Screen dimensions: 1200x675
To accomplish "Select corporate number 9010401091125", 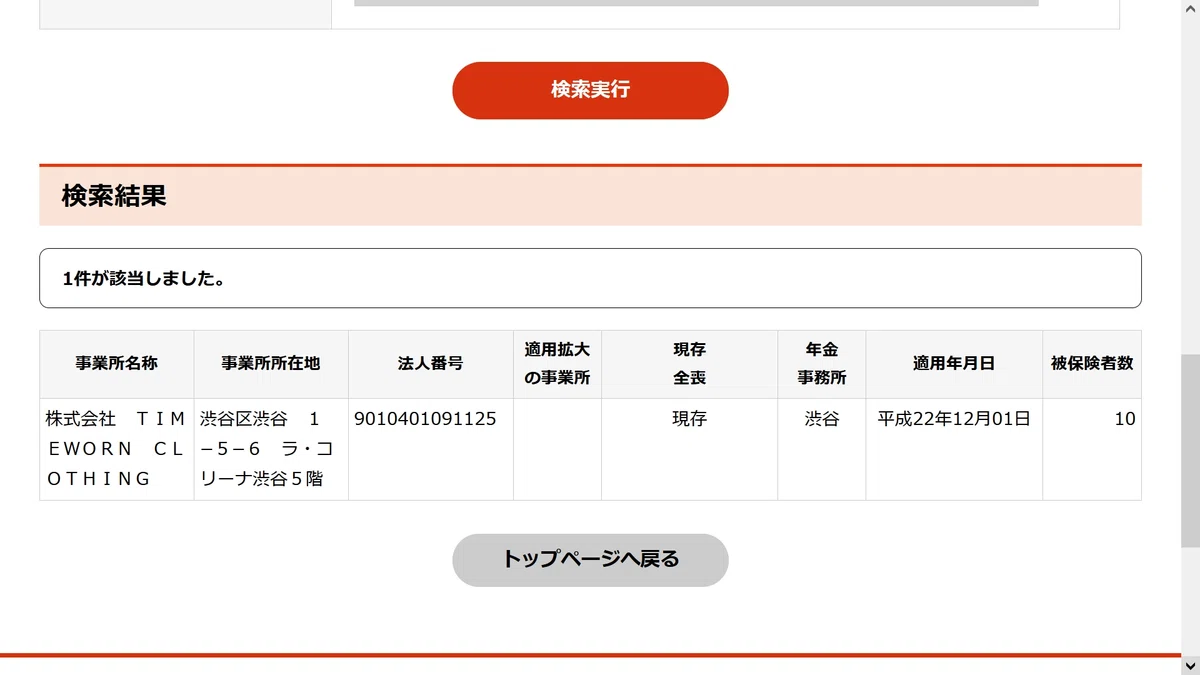I will (425, 419).
